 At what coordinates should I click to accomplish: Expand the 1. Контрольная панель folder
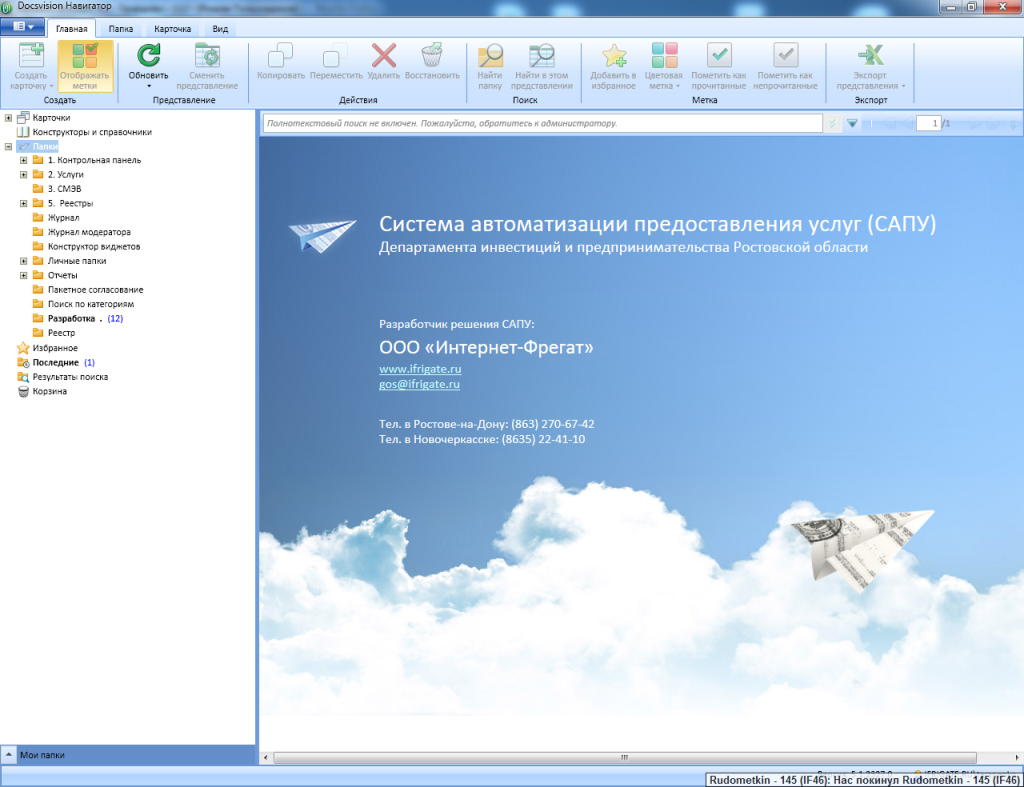[23, 160]
